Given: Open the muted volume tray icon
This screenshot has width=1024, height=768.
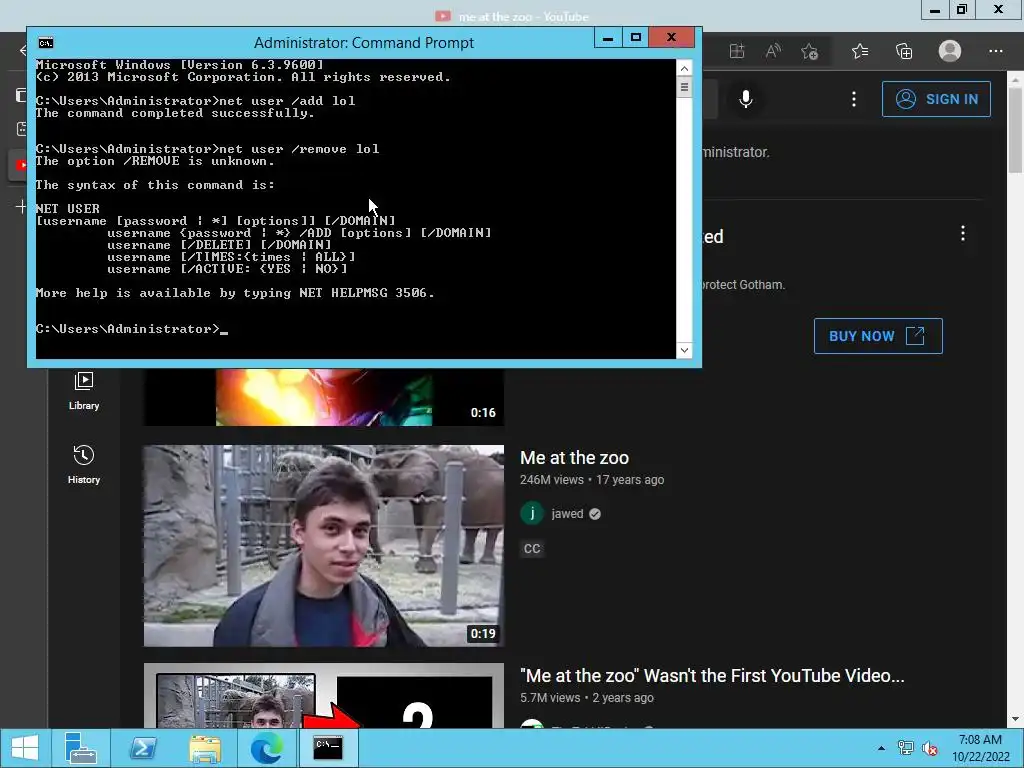Looking at the screenshot, I should [929, 748].
